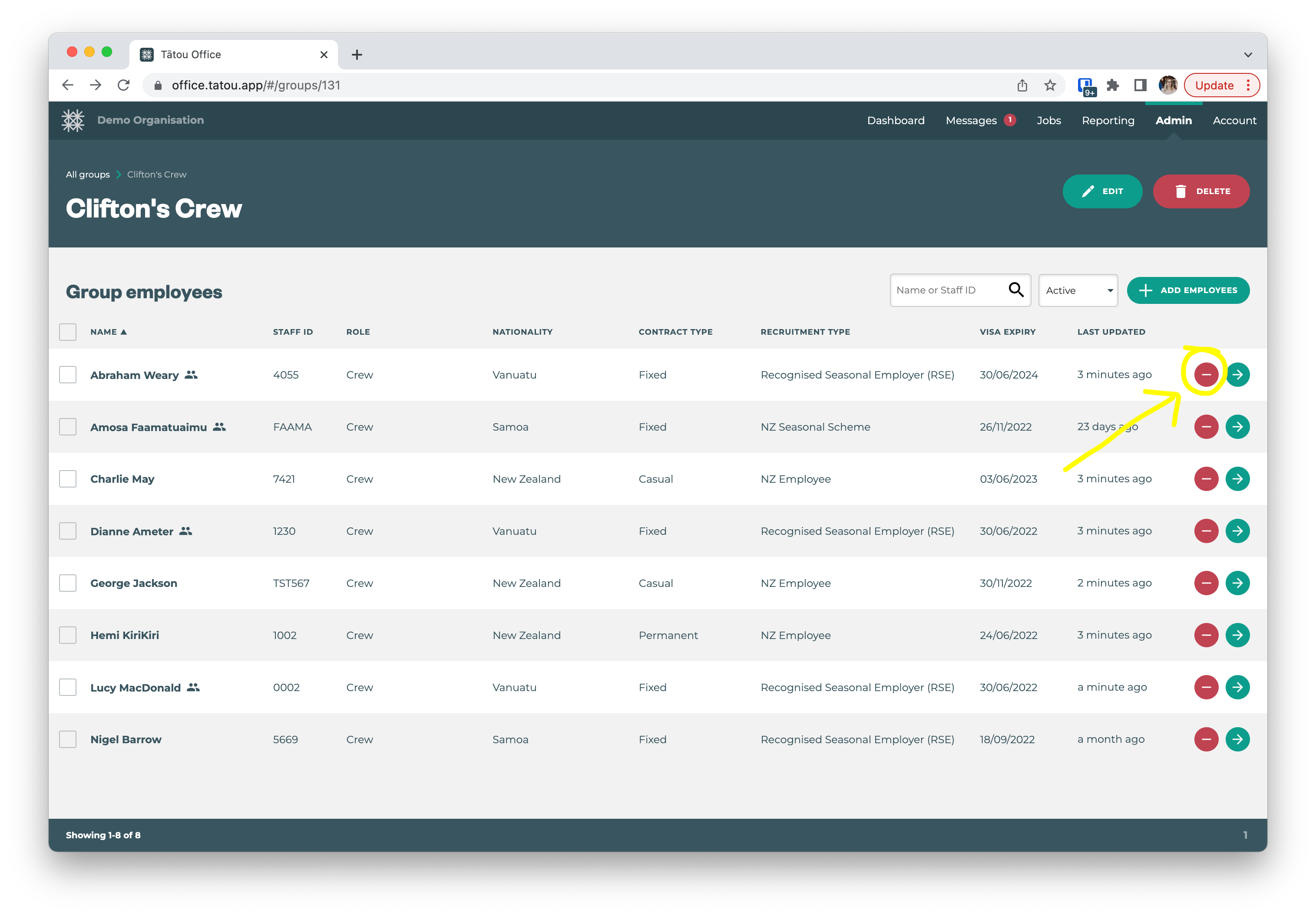Expand the browser tab list chevron
Screen dimensions: 1316x916
1248,54
